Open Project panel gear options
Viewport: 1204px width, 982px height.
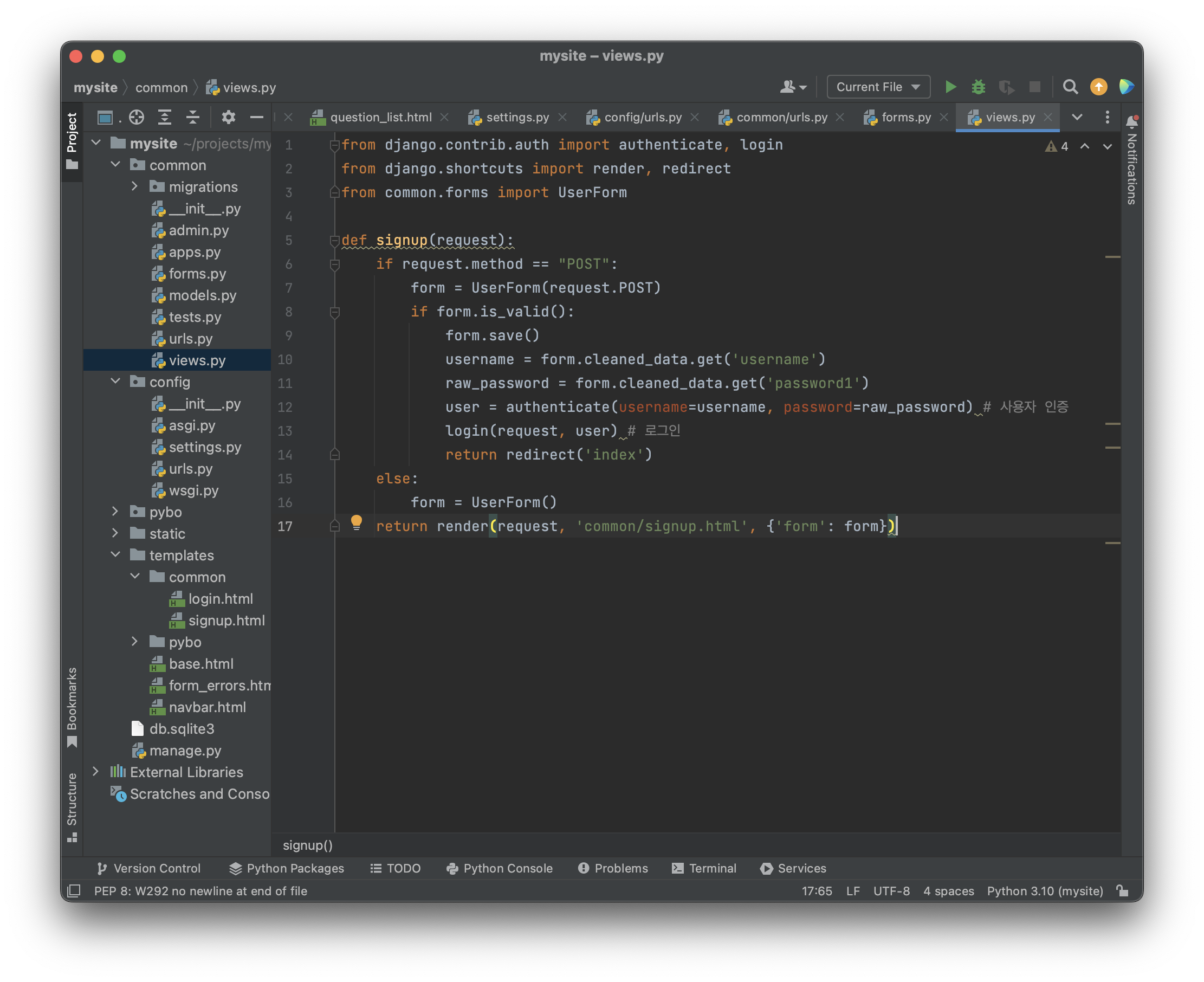[x=229, y=117]
